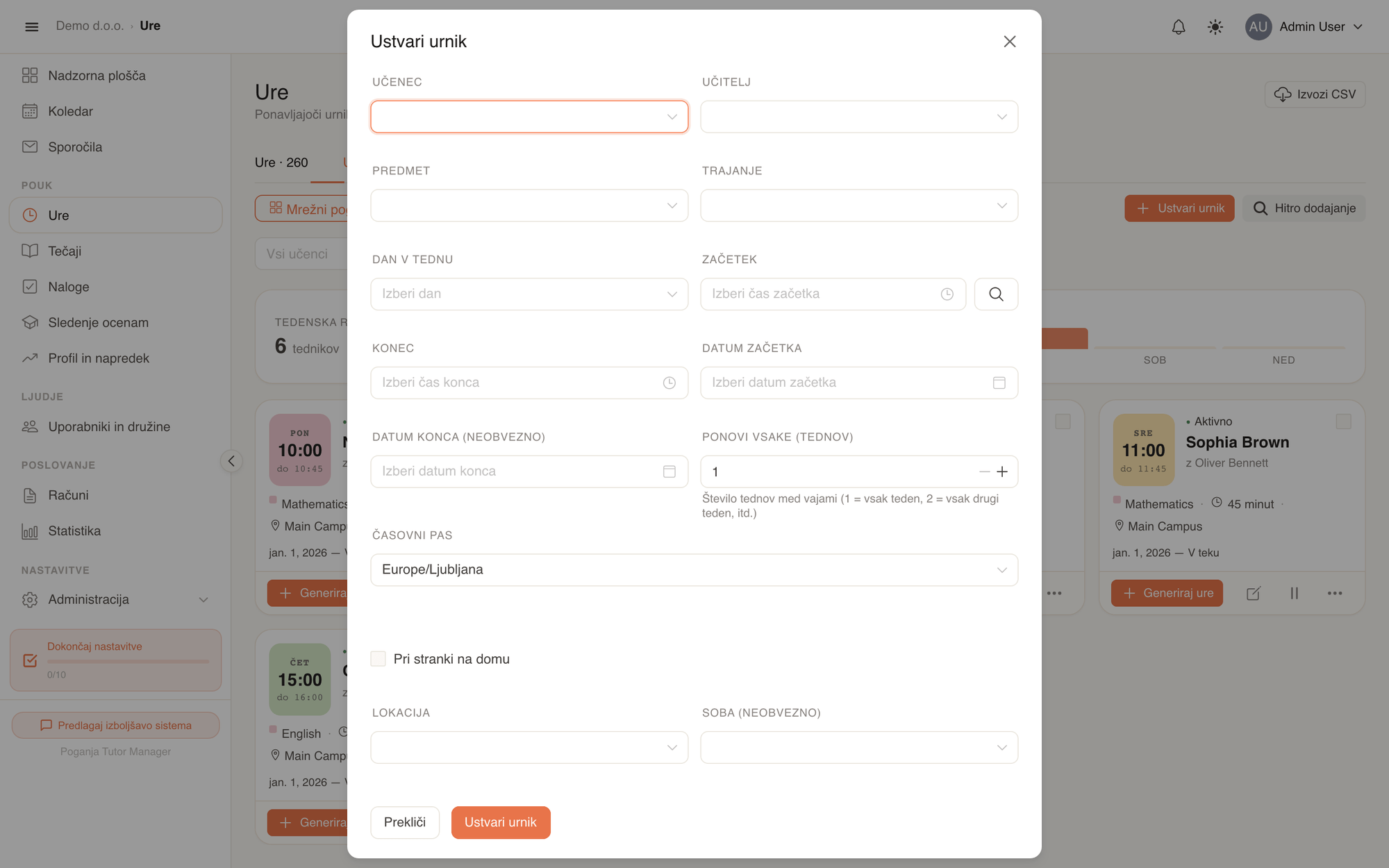Click the Izberi čas konca field
The width and height of the screenshot is (1389, 868).
(x=529, y=383)
